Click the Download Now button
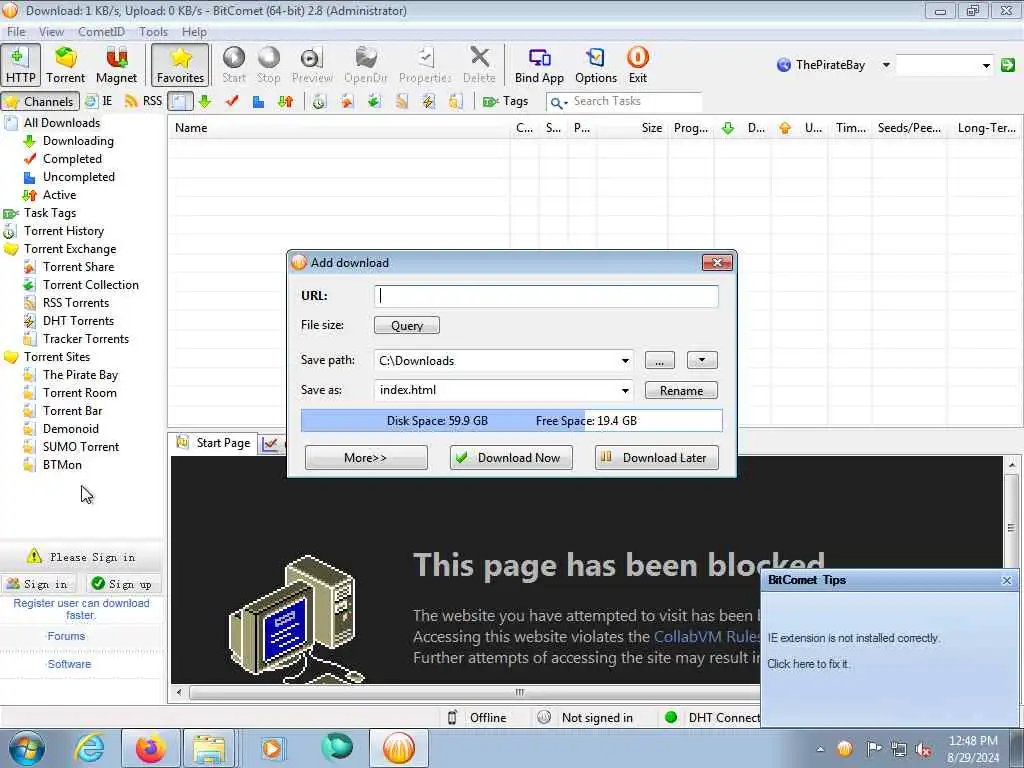Viewport: 1024px width, 768px height. pyautogui.click(x=511, y=458)
